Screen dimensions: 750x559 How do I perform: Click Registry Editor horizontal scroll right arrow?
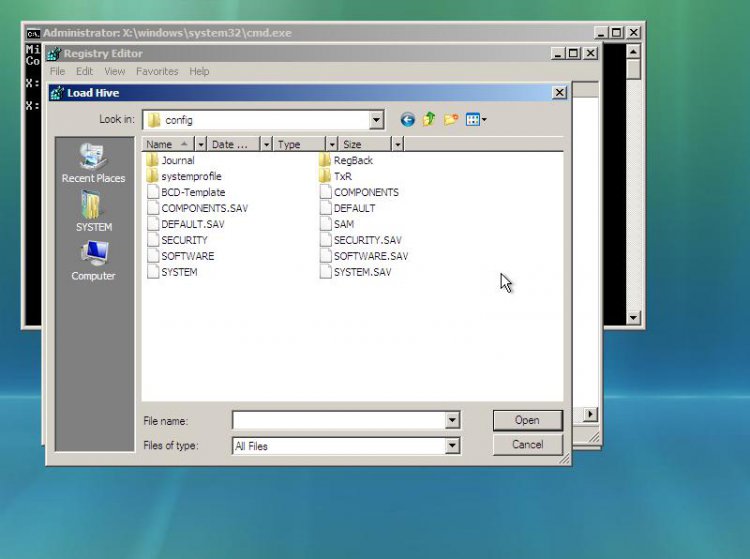tap(591, 414)
